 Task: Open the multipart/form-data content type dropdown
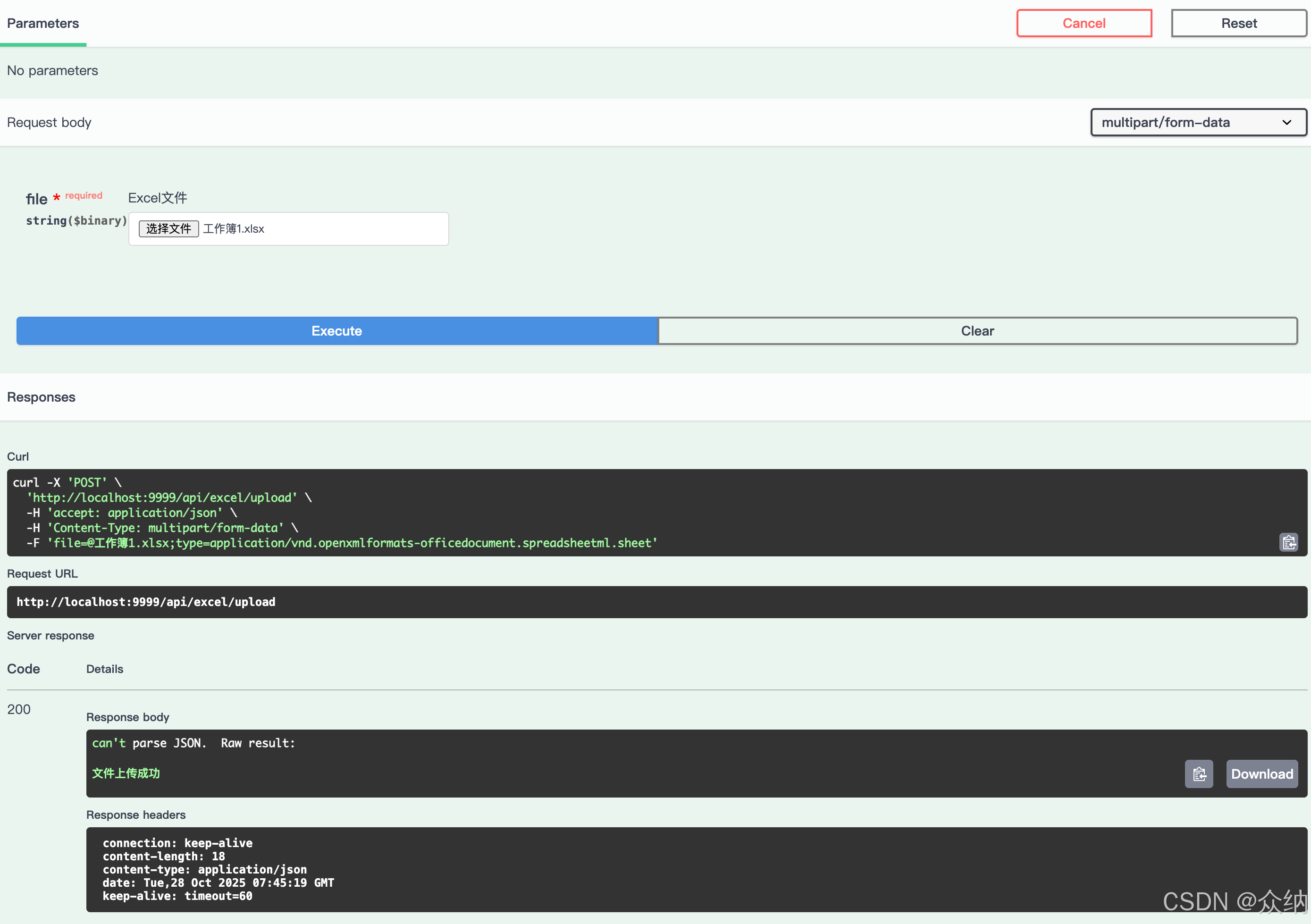tap(1188, 122)
